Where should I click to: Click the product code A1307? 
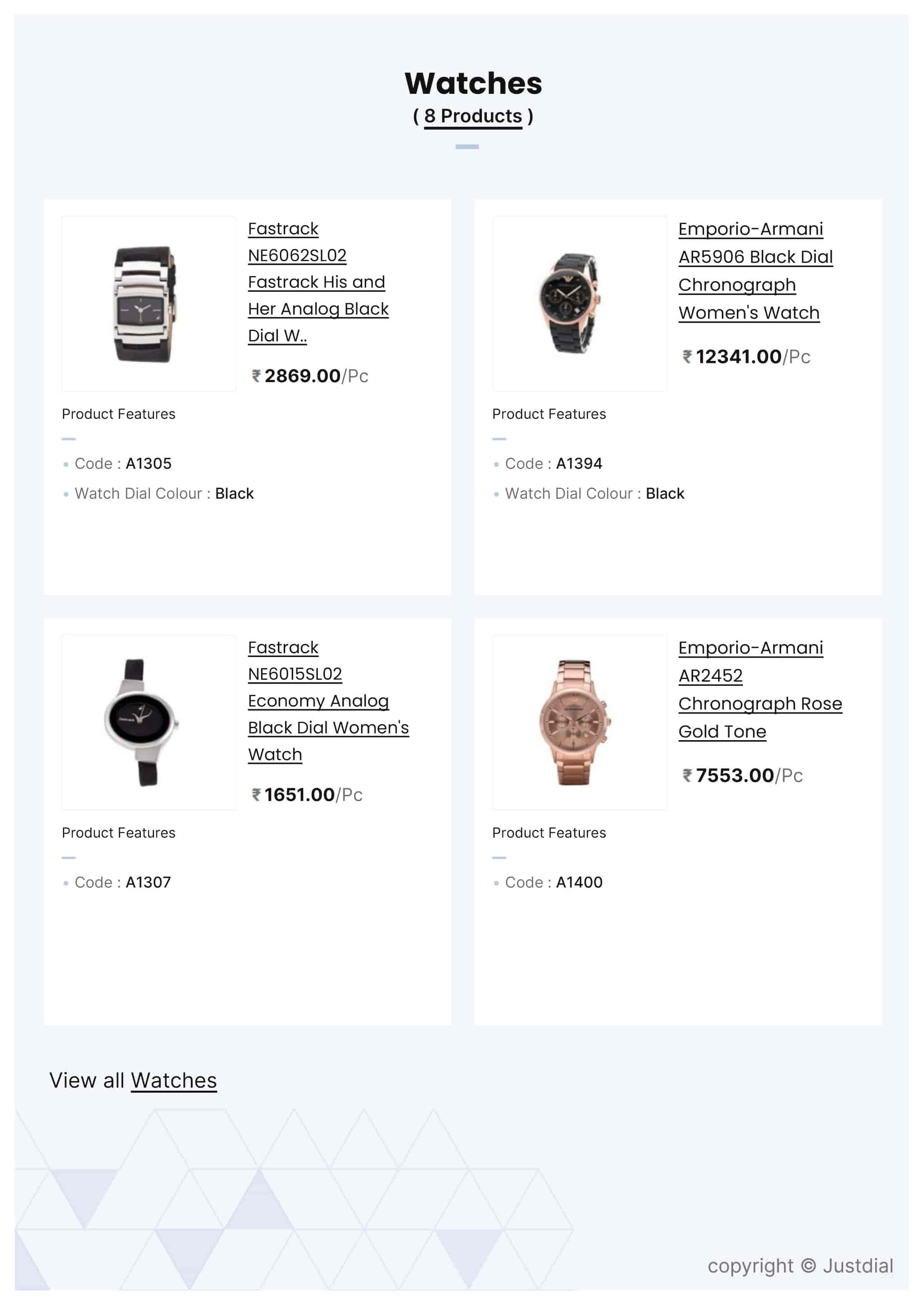[x=148, y=882]
